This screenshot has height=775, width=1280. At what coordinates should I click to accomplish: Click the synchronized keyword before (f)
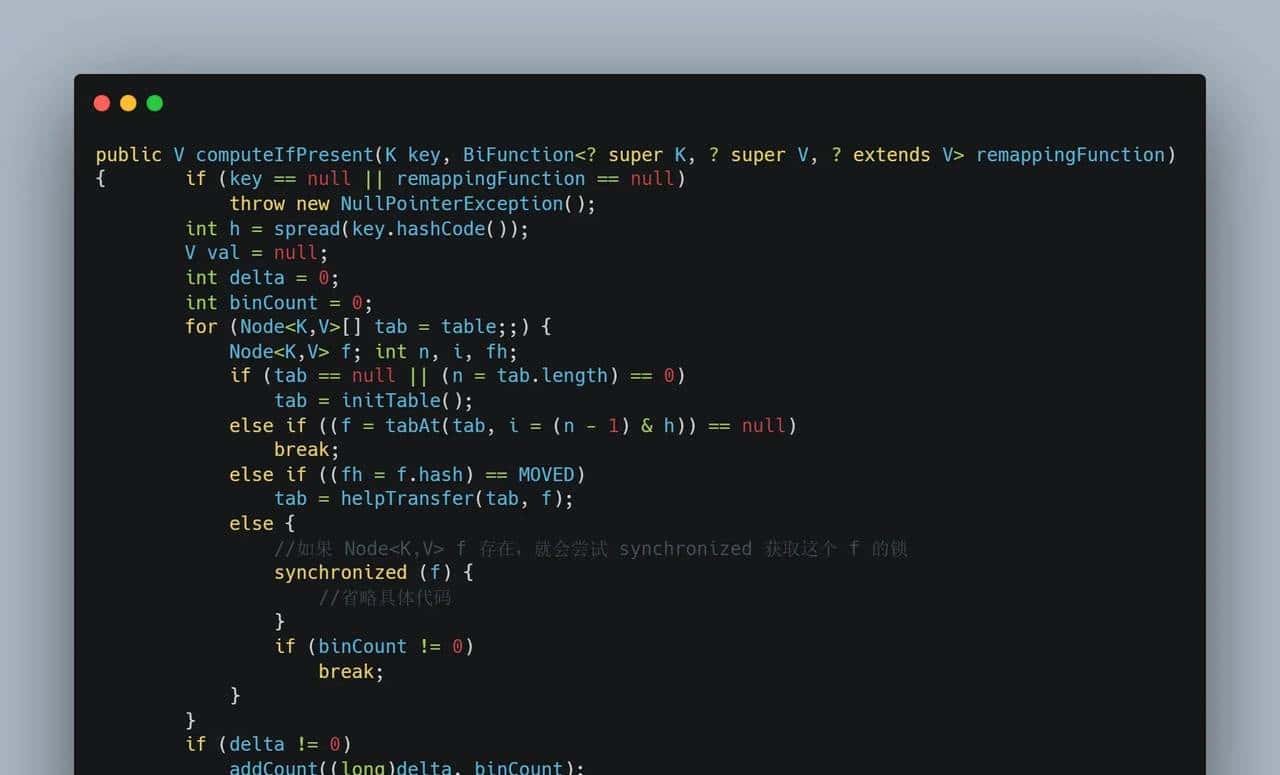(x=340, y=573)
